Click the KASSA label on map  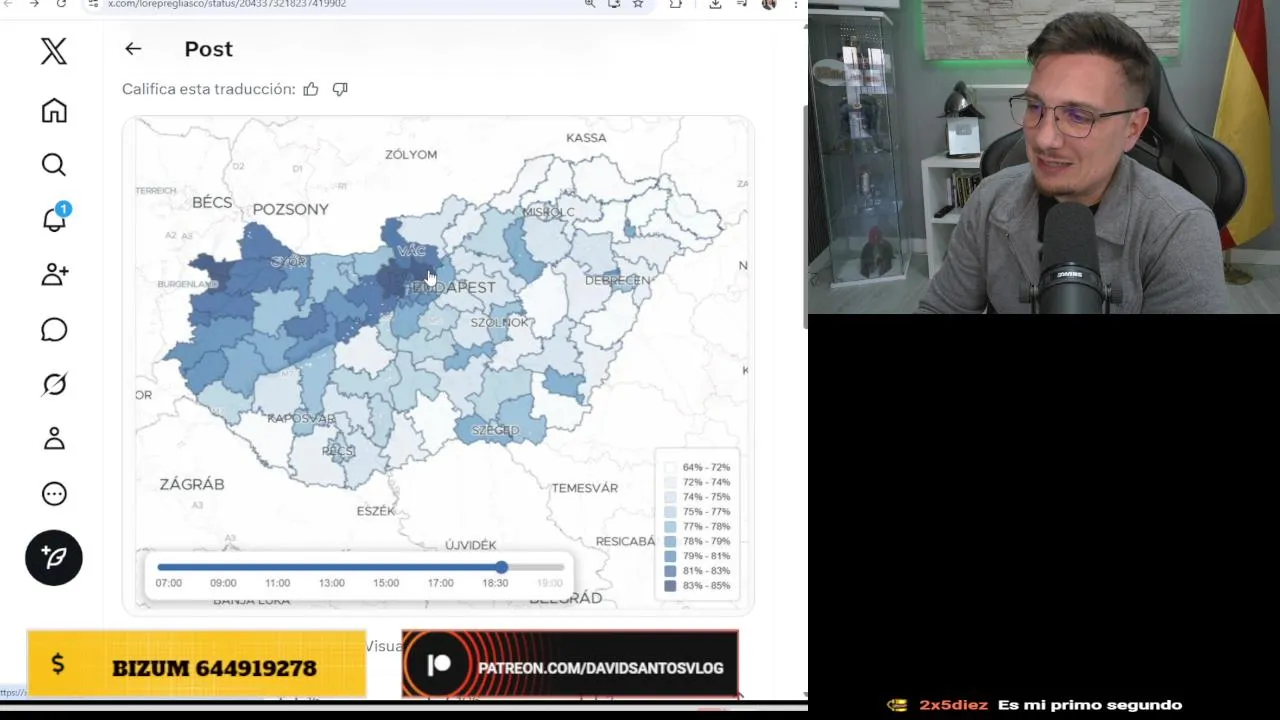click(586, 137)
